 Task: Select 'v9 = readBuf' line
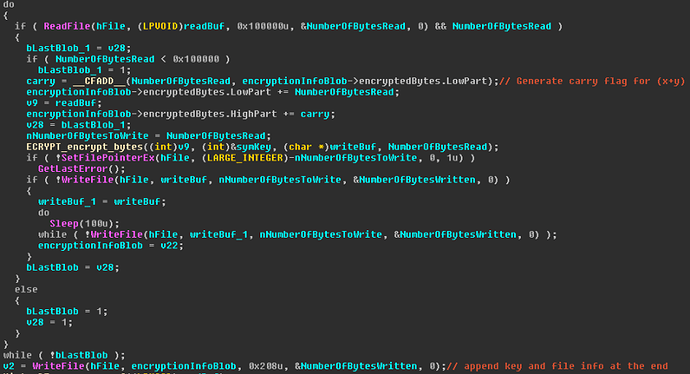64,103
